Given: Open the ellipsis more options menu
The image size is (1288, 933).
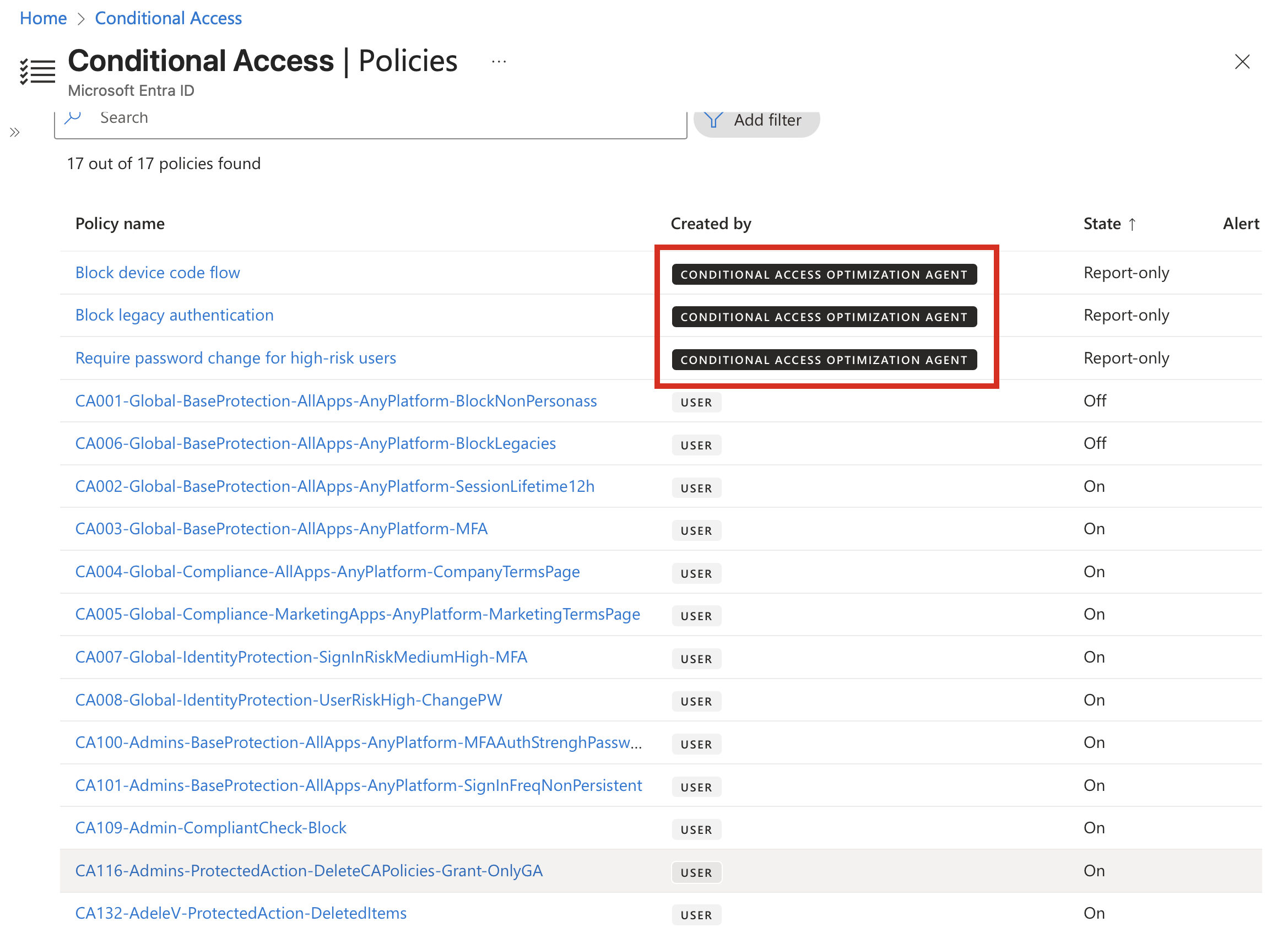Looking at the screenshot, I should [499, 61].
